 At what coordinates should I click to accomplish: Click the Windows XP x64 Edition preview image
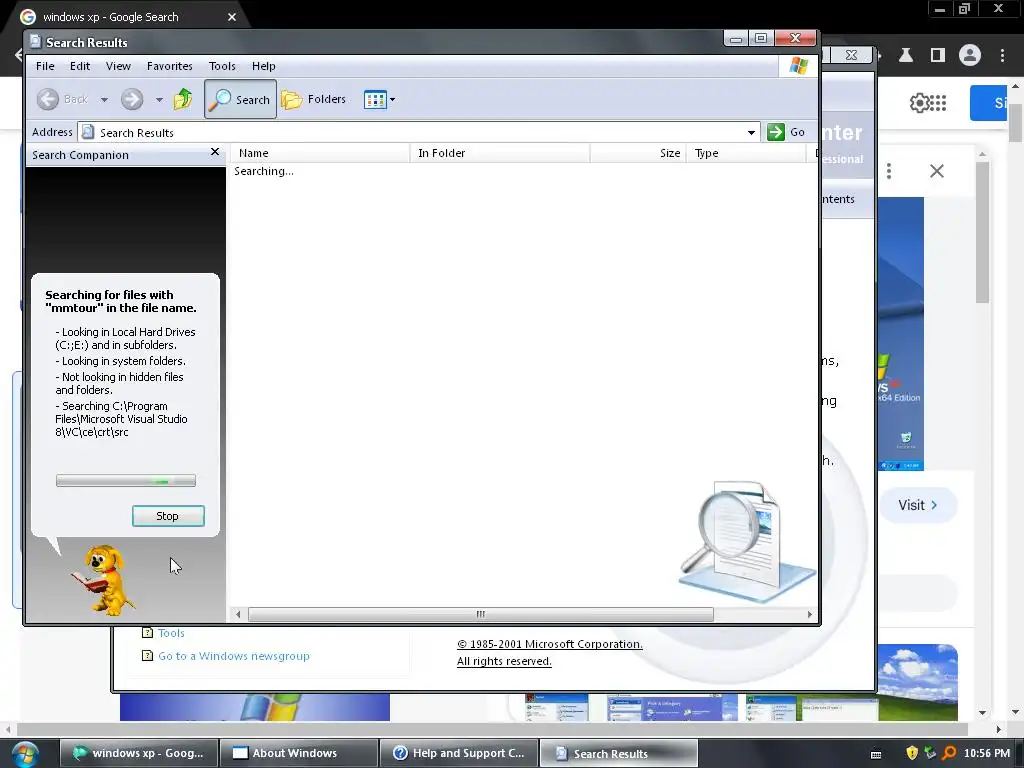tap(901, 333)
